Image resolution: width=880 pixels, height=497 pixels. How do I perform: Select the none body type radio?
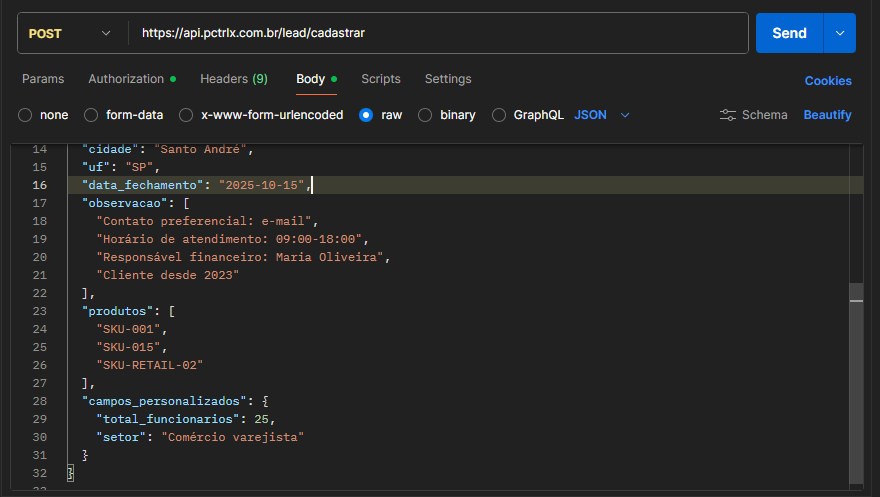[x=25, y=115]
